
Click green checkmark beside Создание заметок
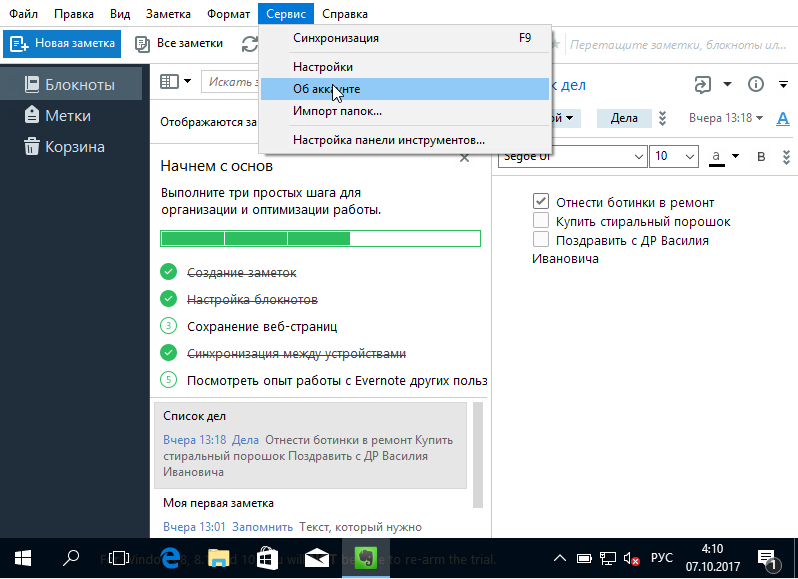(168, 272)
